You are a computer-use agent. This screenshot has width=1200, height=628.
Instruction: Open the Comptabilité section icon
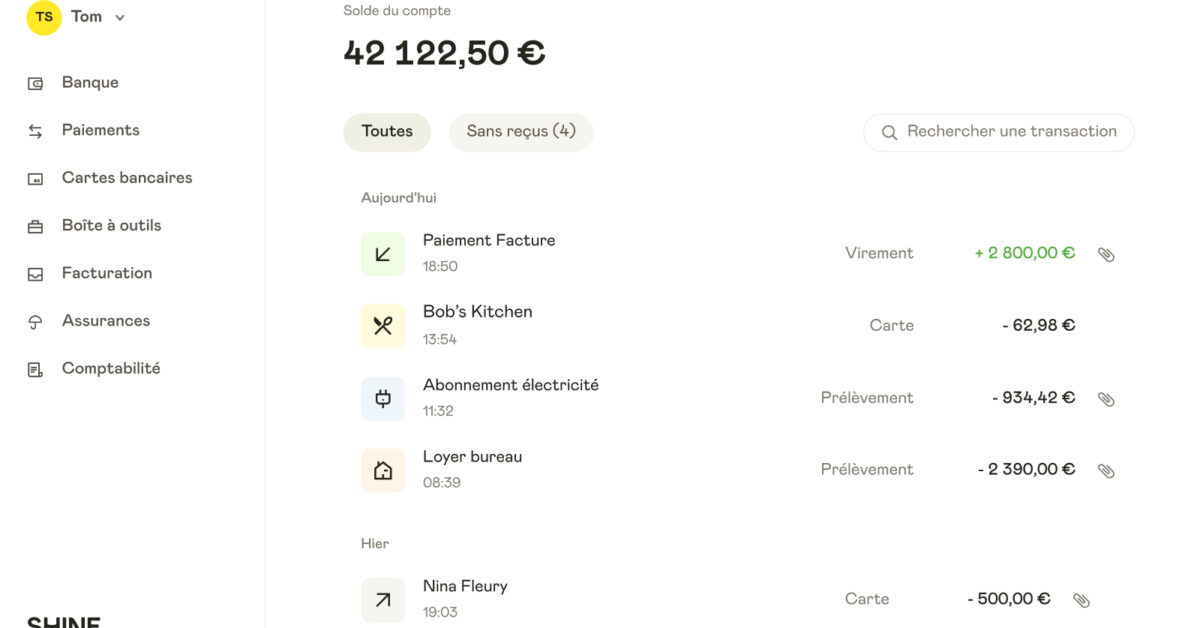click(35, 368)
